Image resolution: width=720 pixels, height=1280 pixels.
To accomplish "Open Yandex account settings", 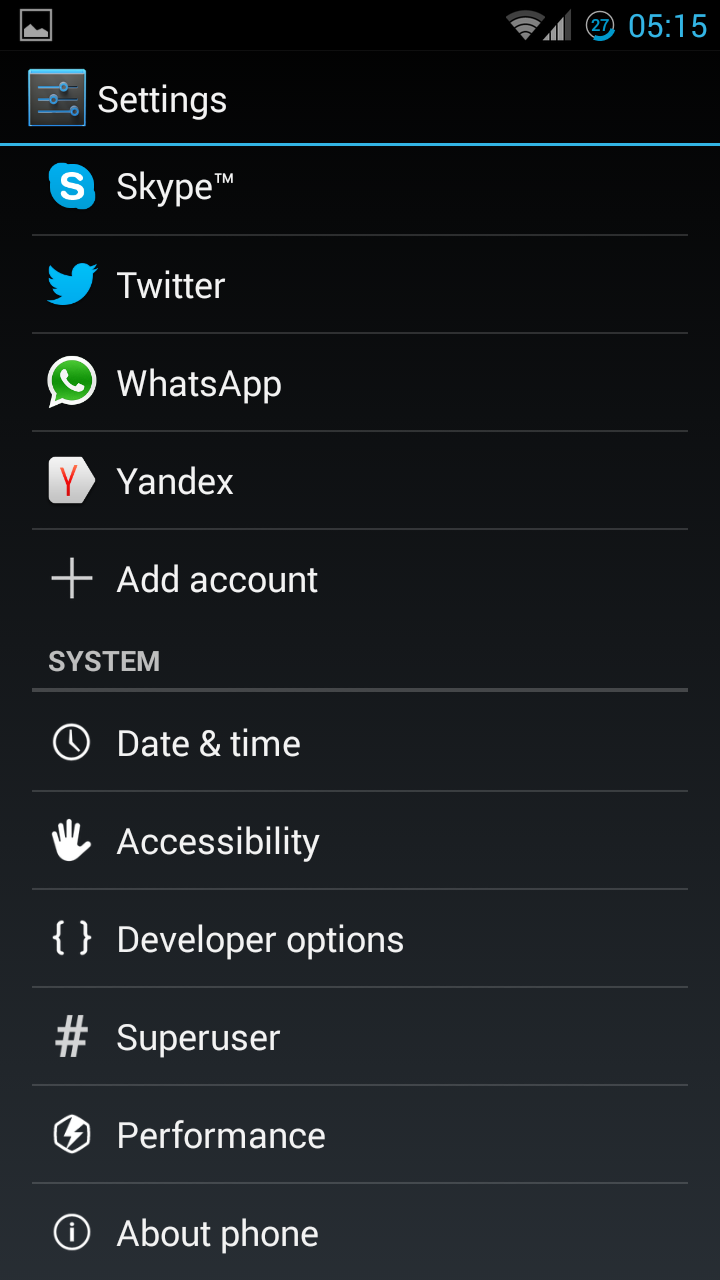I will click(360, 481).
